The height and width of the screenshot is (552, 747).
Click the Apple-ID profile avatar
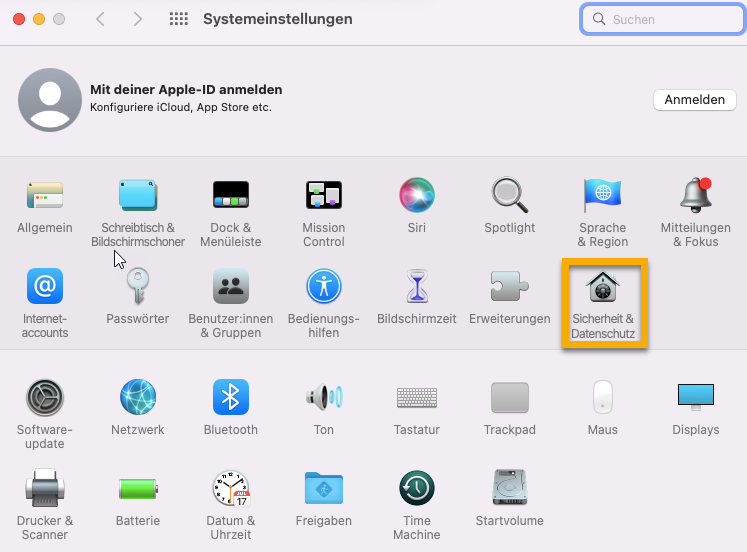pyautogui.click(x=50, y=100)
